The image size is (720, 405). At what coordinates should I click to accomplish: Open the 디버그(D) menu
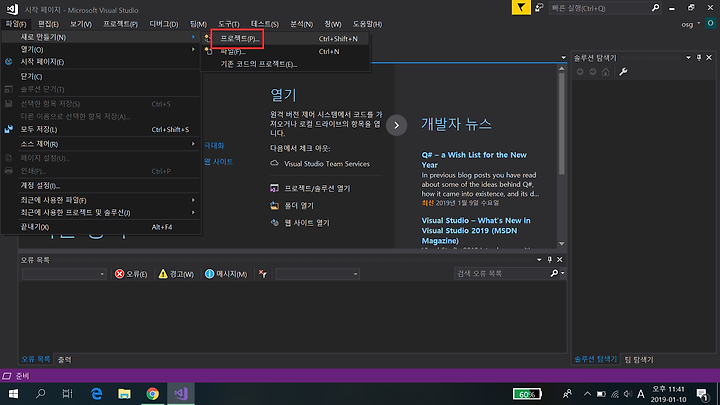click(x=163, y=24)
